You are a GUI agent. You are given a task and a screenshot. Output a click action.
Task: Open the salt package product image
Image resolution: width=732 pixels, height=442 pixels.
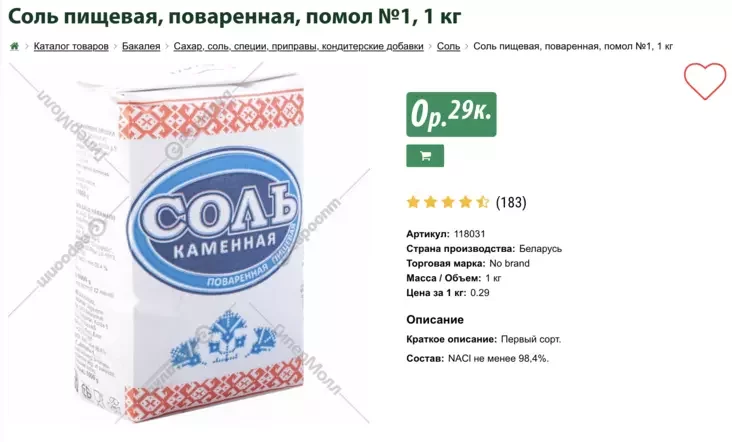click(189, 245)
